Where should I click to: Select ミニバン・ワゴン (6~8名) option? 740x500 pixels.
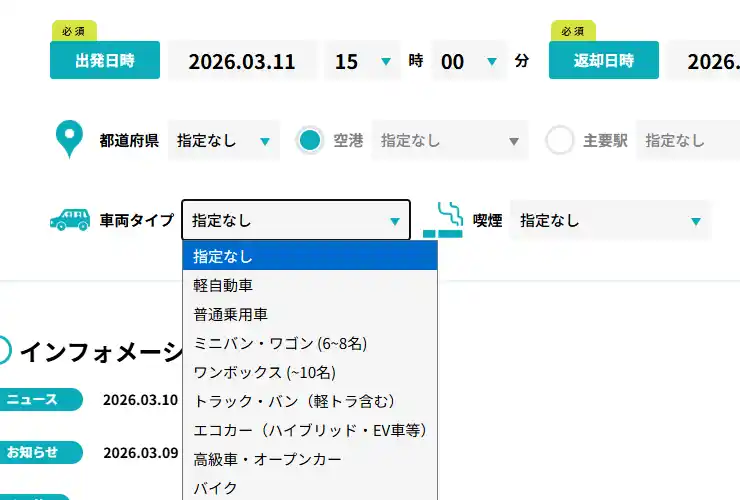tap(281, 343)
